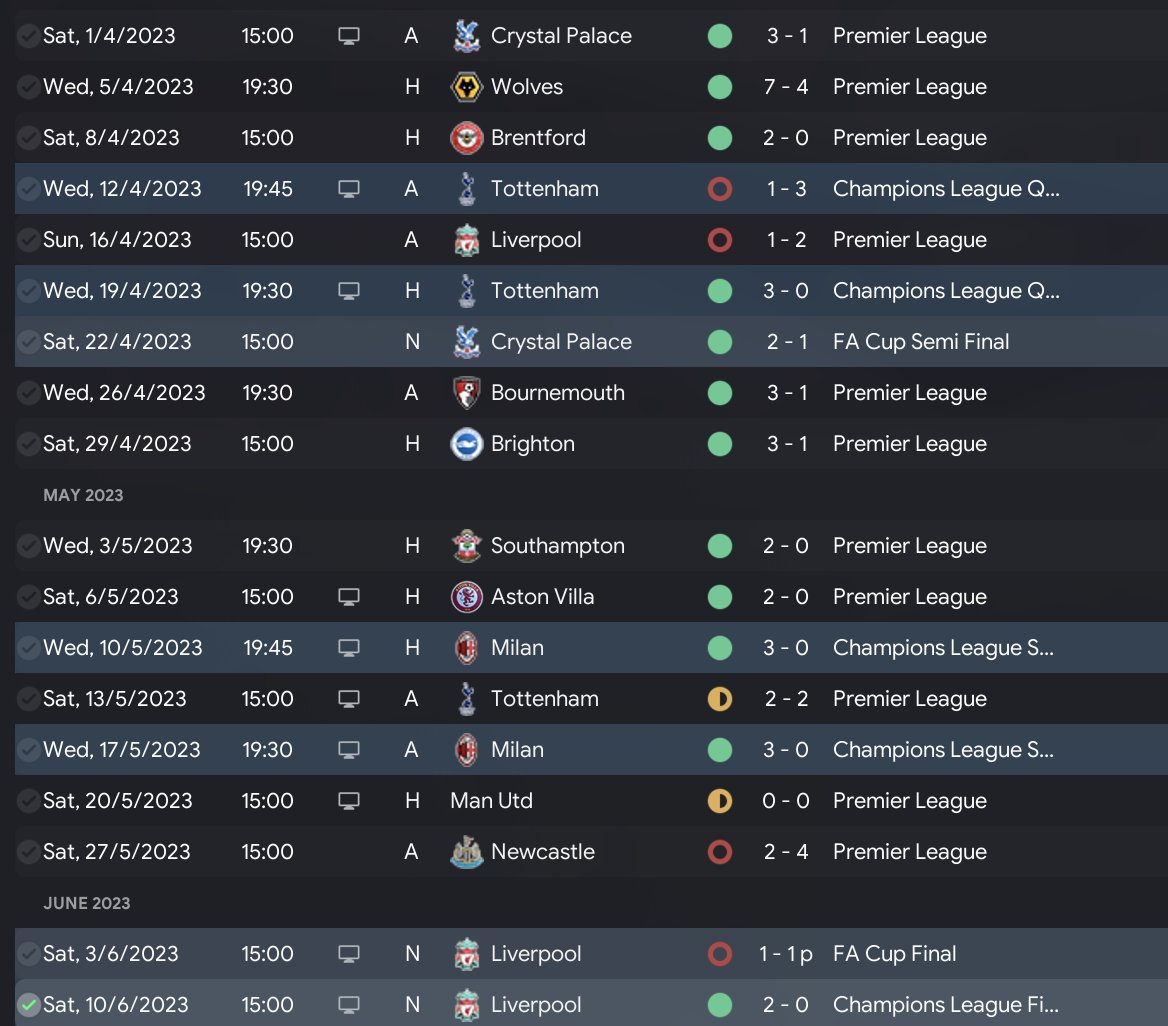Viewport: 1168px width, 1026px height.
Task: Click the Newcastle club crest
Action: [x=467, y=852]
